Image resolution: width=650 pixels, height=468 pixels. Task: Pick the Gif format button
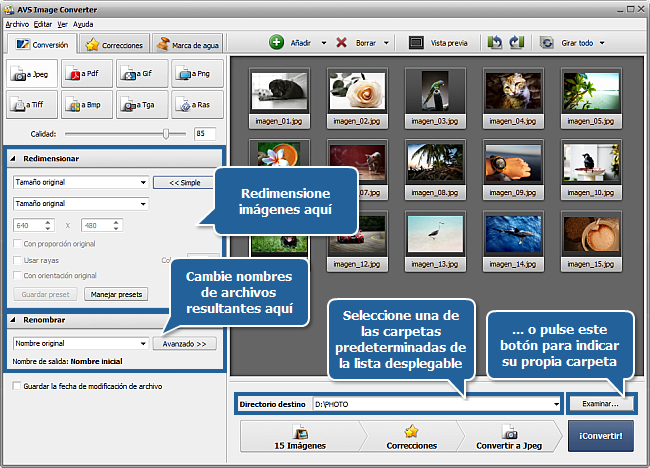142,73
